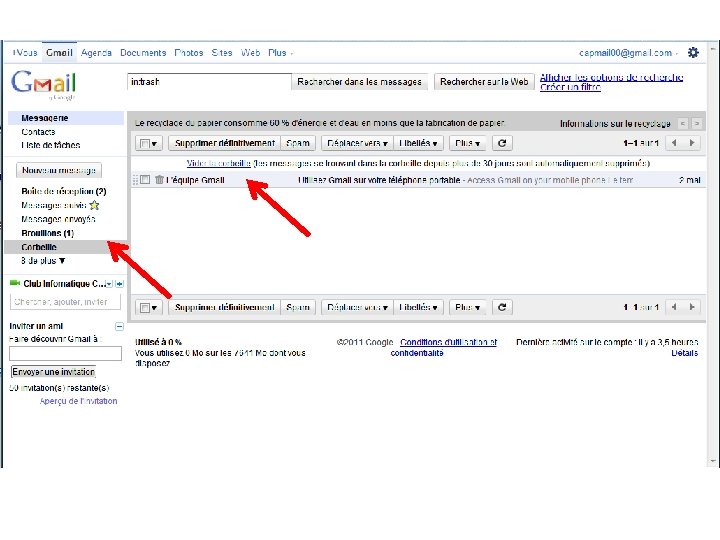Open Photos in the top navigation bar
The height and width of the screenshot is (540, 720).
coord(189,53)
